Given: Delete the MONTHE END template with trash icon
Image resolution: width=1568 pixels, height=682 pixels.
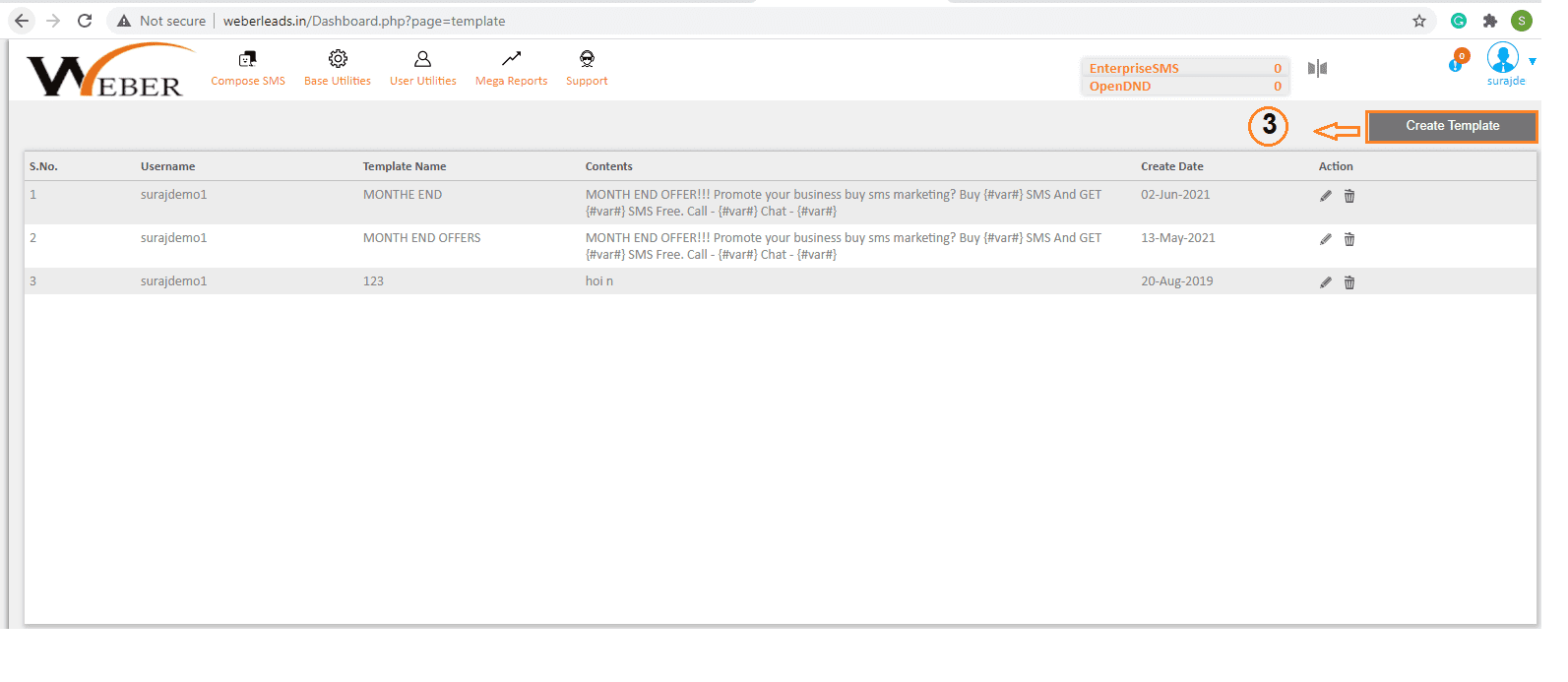Looking at the screenshot, I should click(1349, 196).
